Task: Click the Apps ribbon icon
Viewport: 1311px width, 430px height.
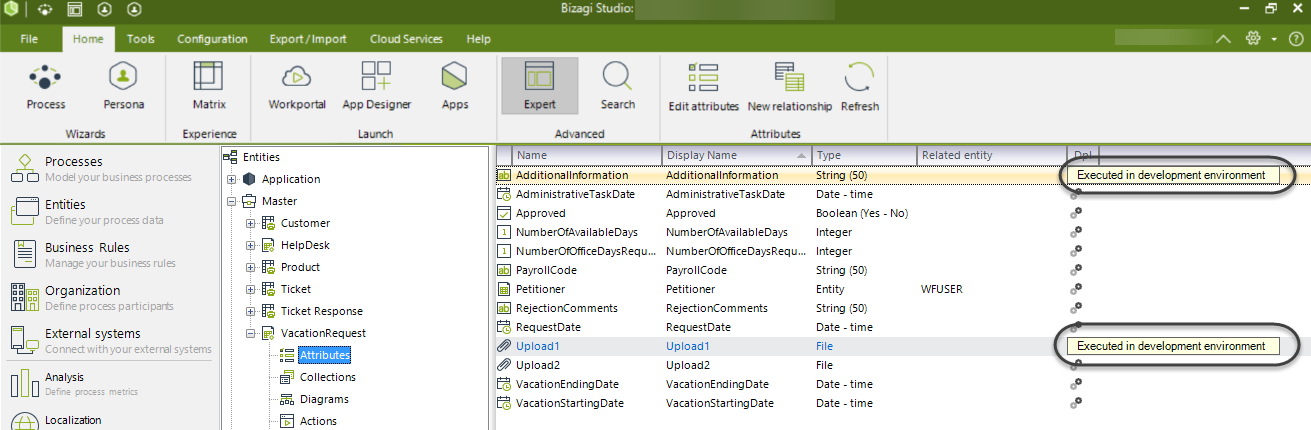Action: click(455, 86)
